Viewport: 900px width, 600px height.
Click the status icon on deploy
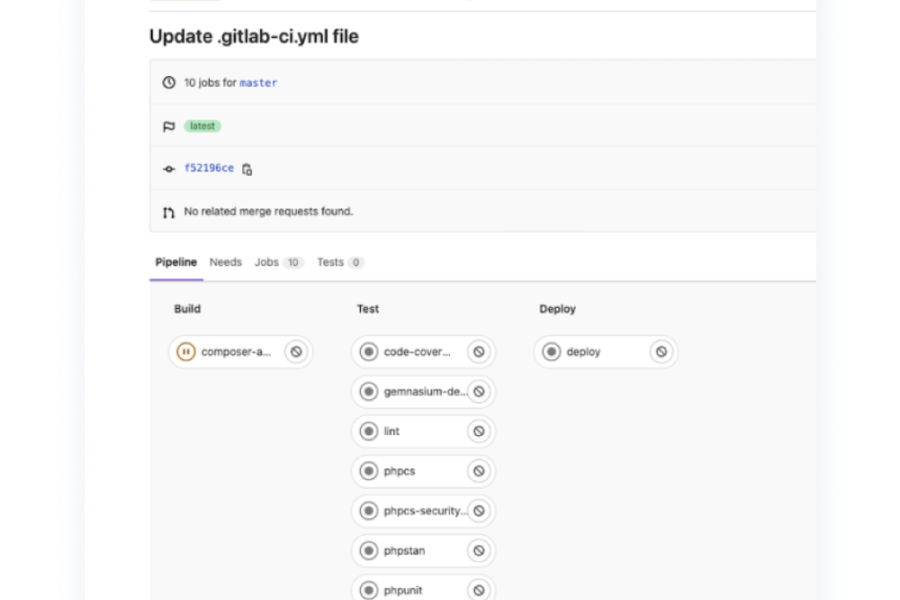pyautogui.click(x=551, y=351)
